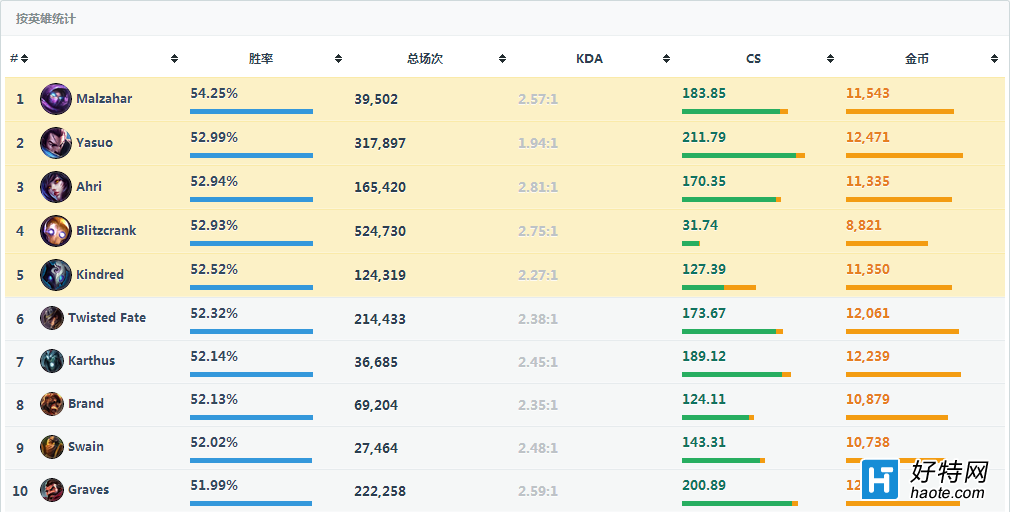The width and height of the screenshot is (1010, 512).
Task: Sort by champion name column arrows
Action: (175, 59)
